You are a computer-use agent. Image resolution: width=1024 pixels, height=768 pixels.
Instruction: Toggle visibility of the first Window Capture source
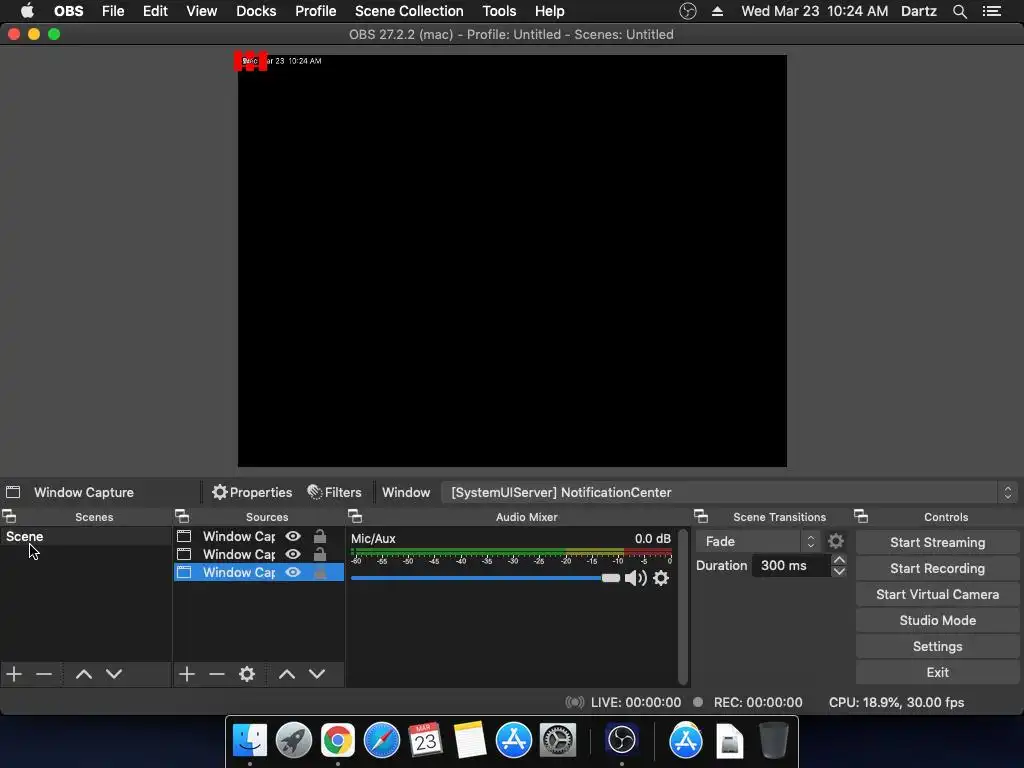coord(293,536)
